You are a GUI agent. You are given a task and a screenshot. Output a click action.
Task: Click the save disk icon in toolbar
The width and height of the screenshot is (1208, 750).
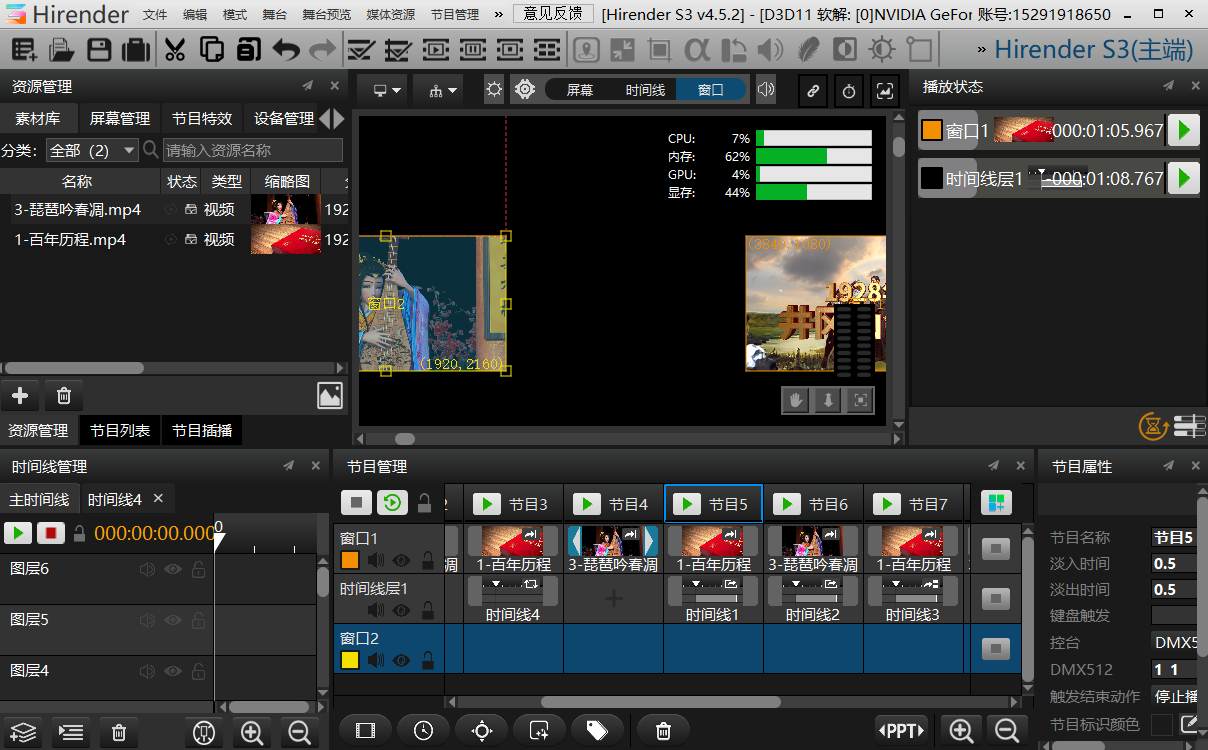pos(99,49)
